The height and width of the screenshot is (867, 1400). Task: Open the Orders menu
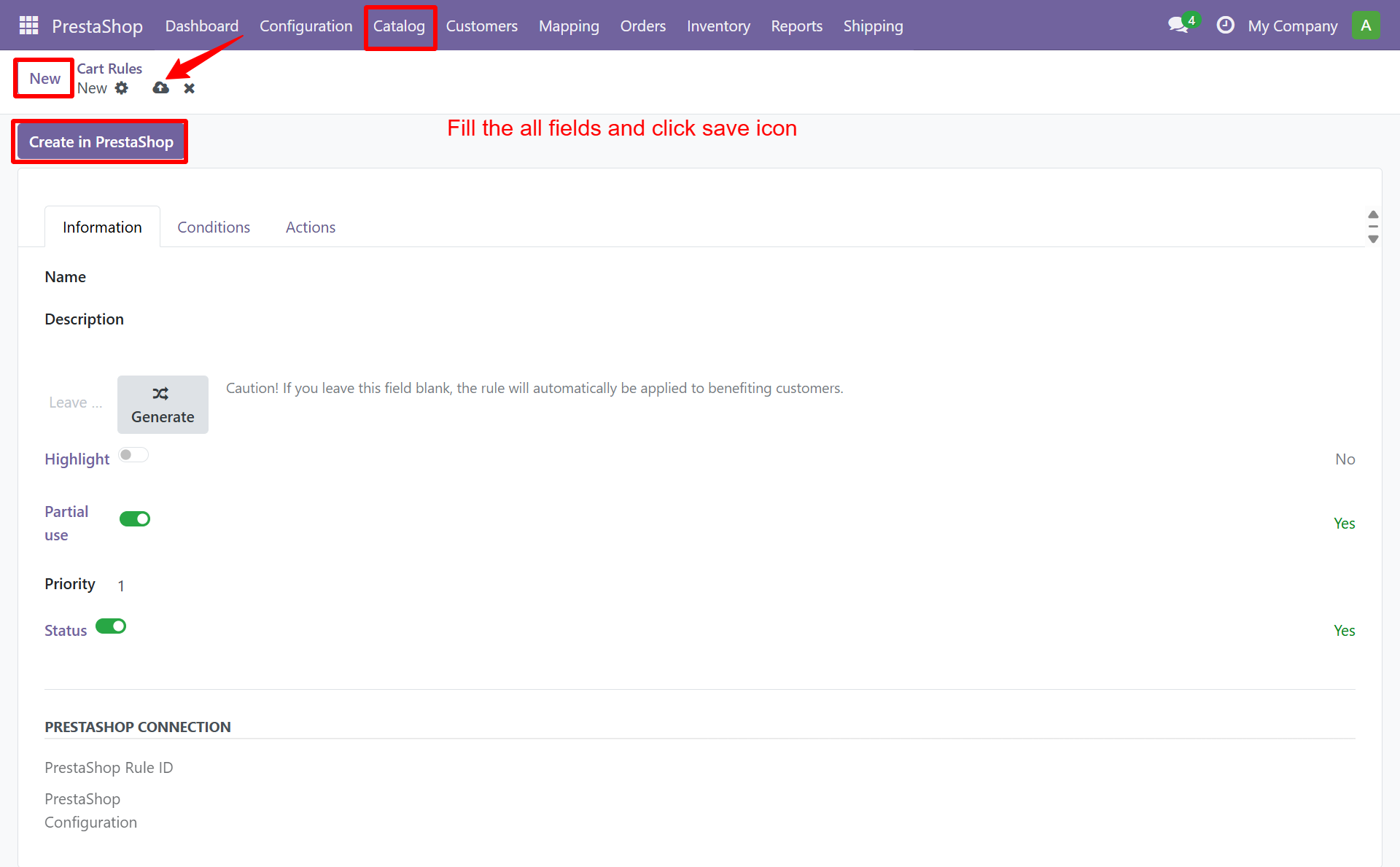pos(642,26)
